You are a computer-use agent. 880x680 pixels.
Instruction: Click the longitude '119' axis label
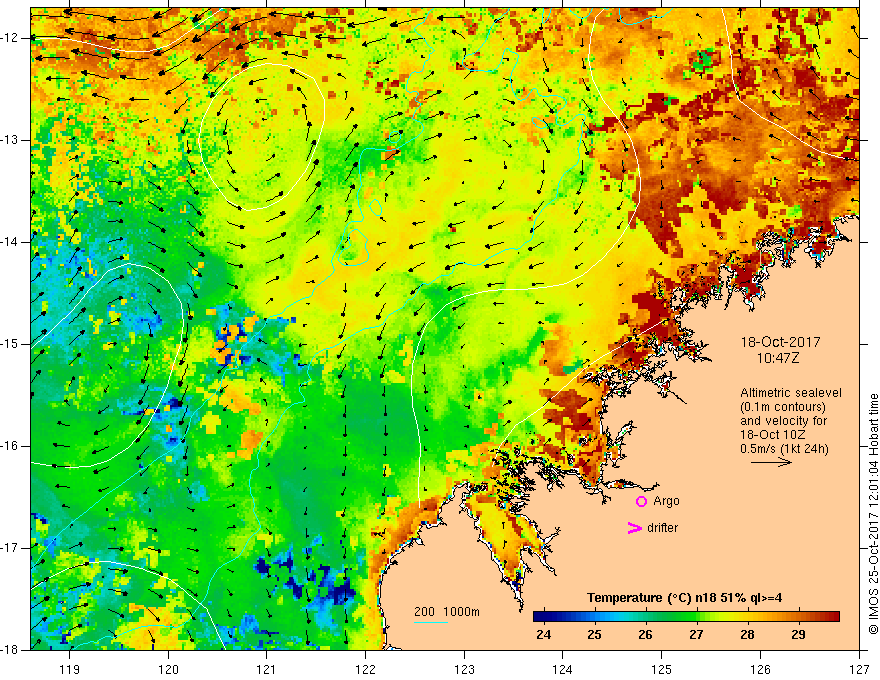(70, 669)
